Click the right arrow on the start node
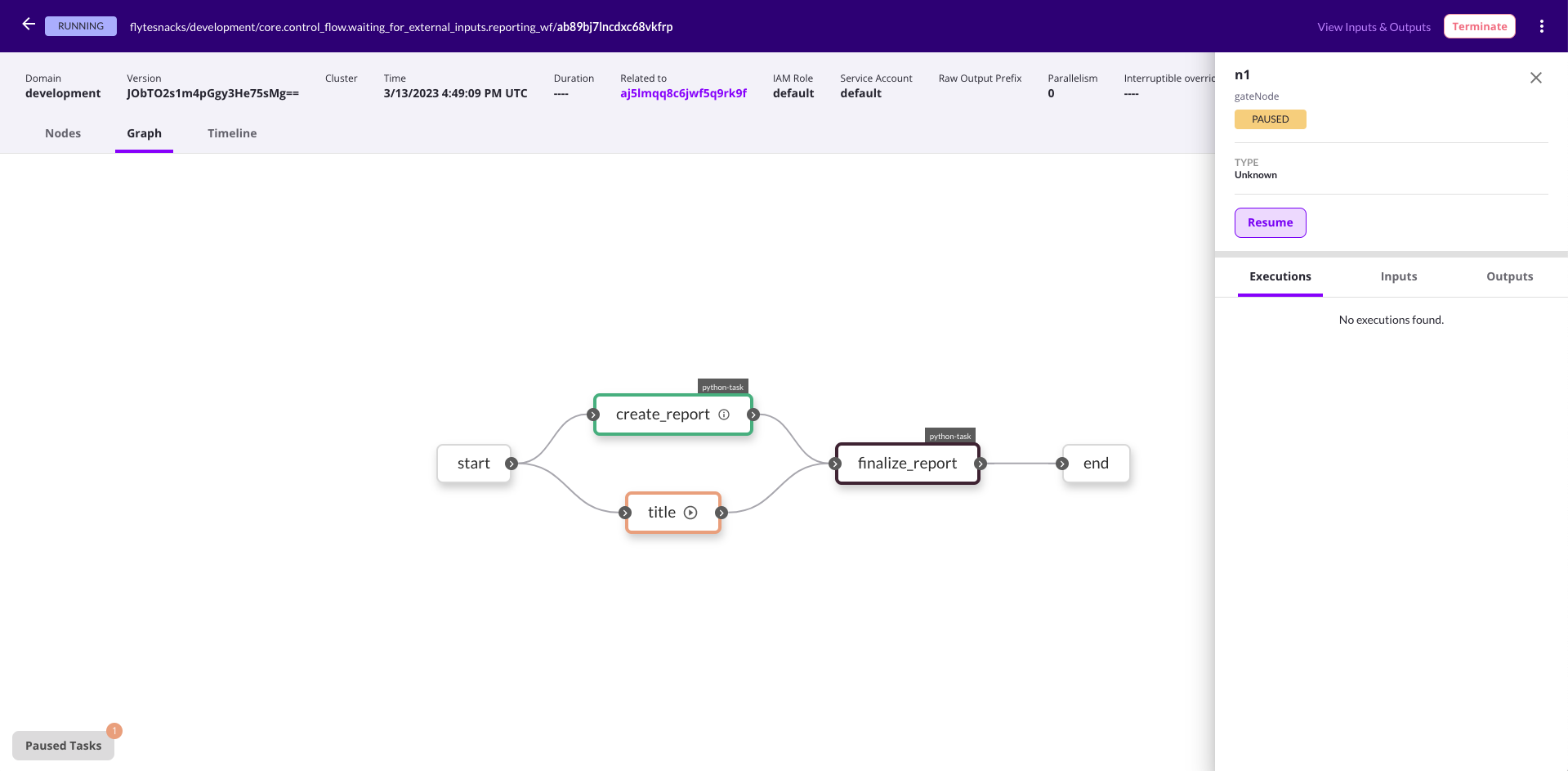Image resolution: width=1568 pixels, height=771 pixels. pos(512,463)
